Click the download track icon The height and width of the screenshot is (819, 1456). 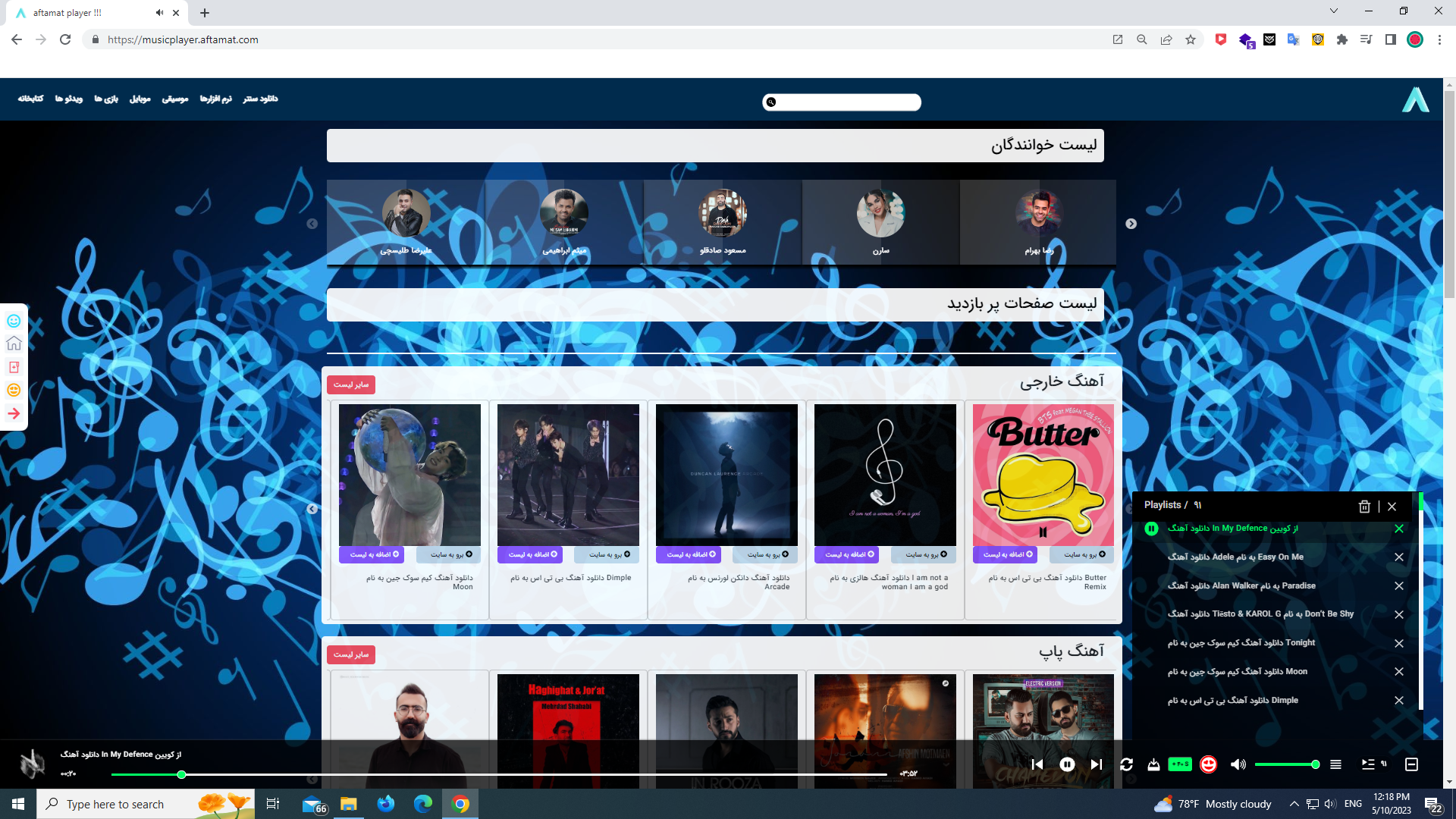coord(1153,764)
